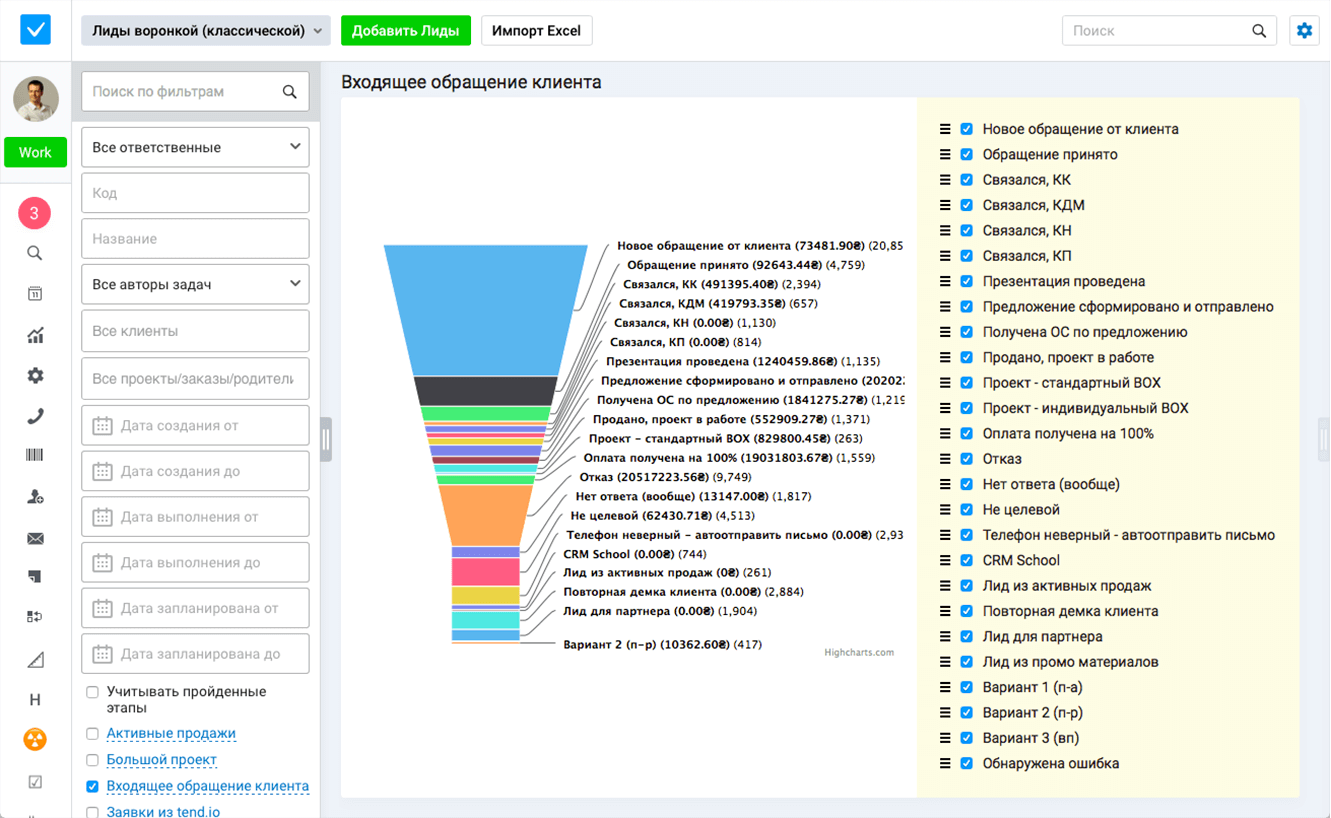Open settings gear in top right corner
Screen dimensions: 1331x818
pos(1304,31)
